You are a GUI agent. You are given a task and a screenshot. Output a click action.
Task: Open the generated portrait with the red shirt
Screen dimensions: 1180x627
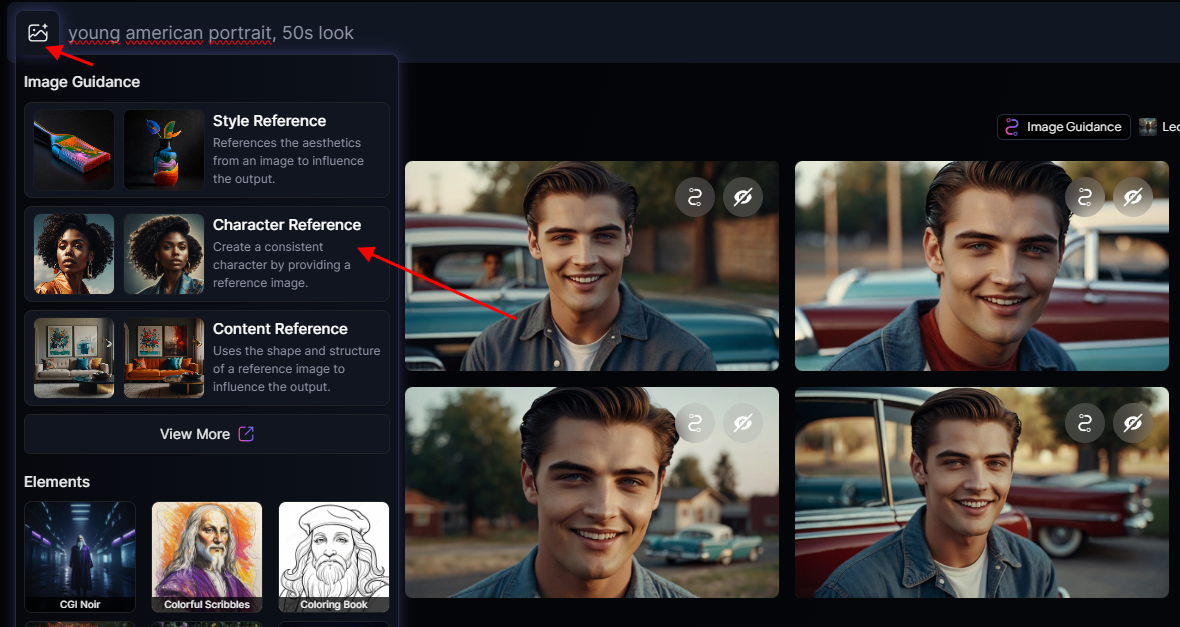tap(981, 266)
